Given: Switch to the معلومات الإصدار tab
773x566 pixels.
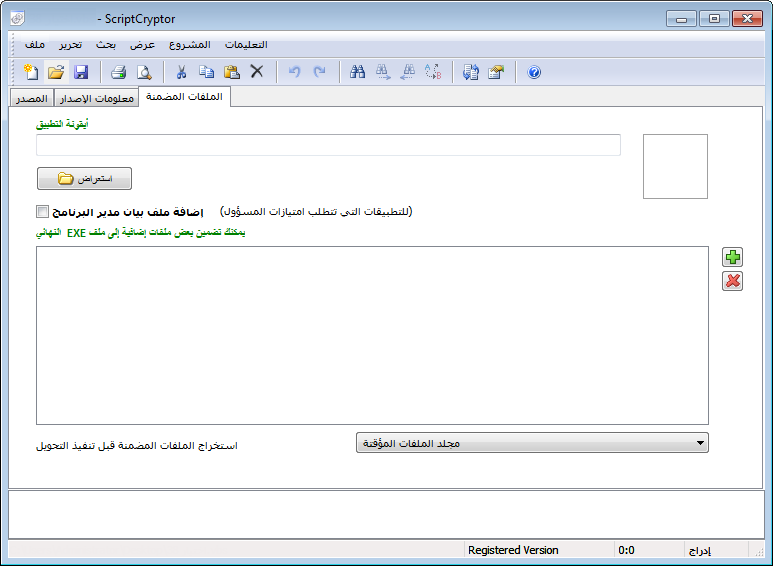Looking at the screenshot, I should pos(97,98).
